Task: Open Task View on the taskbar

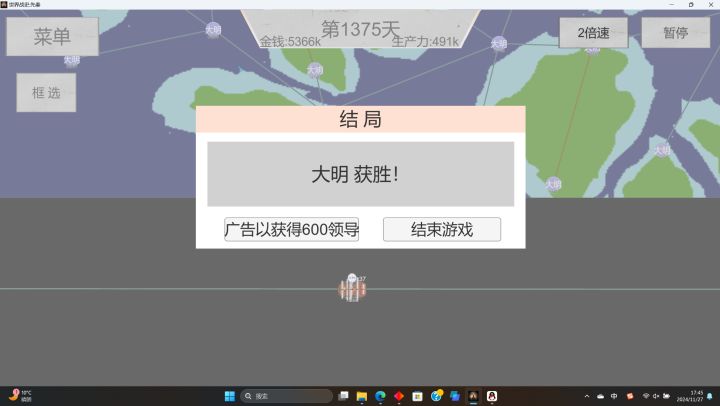Action: pyautogui.click(x=343, y=396)
